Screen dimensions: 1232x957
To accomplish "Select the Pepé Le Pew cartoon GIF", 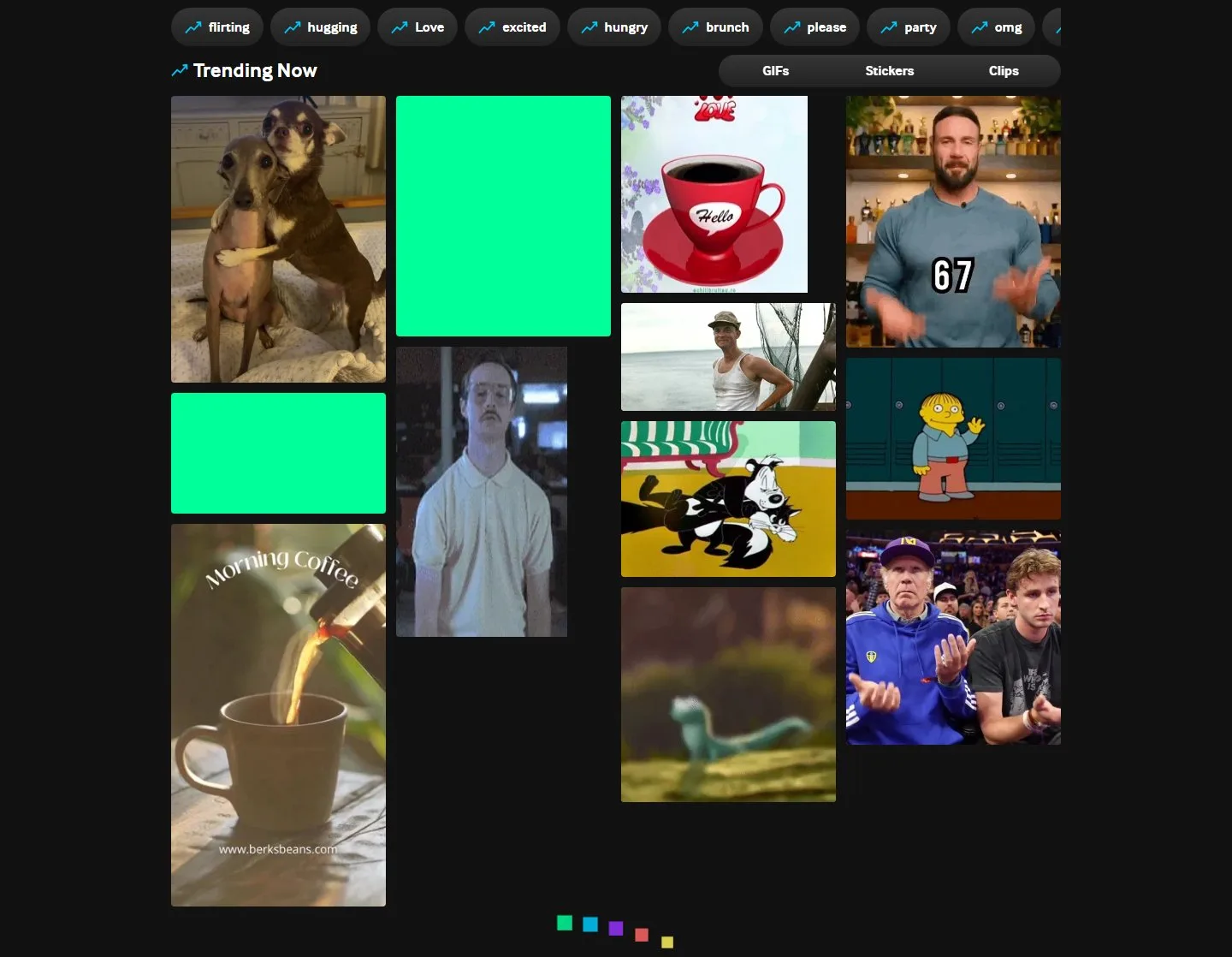I will point(728,499).
